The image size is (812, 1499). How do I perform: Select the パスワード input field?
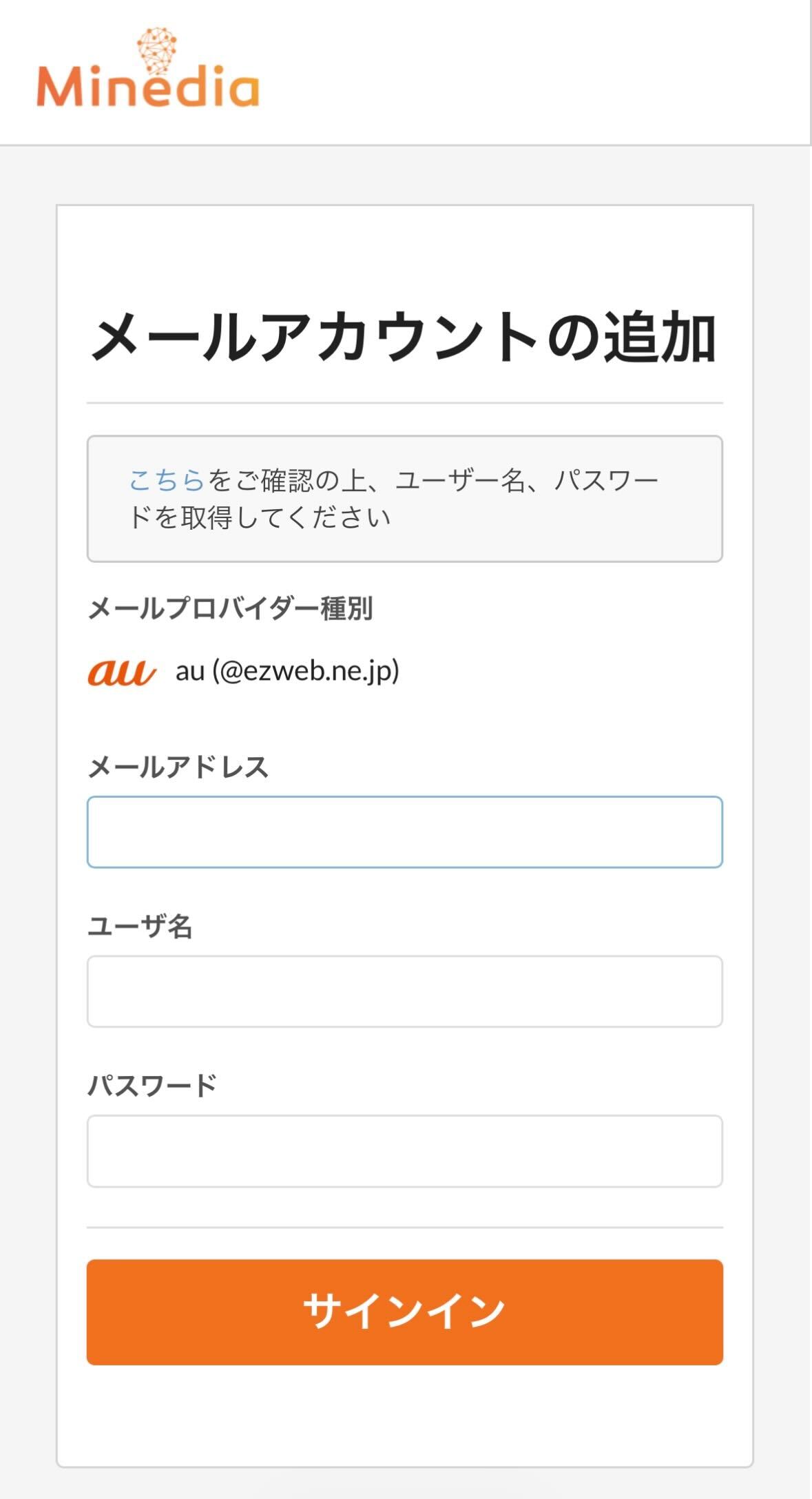[404, 1151]
